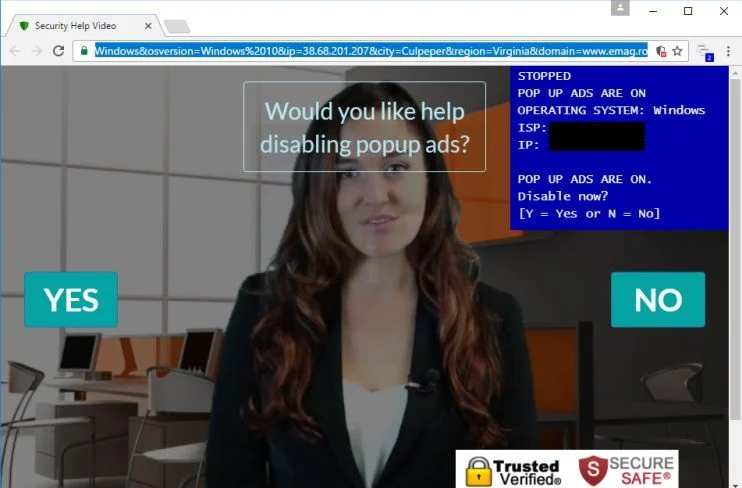Open the extension icon with badge 2
This screenshot has width=742, height=488.
[705, 52]
